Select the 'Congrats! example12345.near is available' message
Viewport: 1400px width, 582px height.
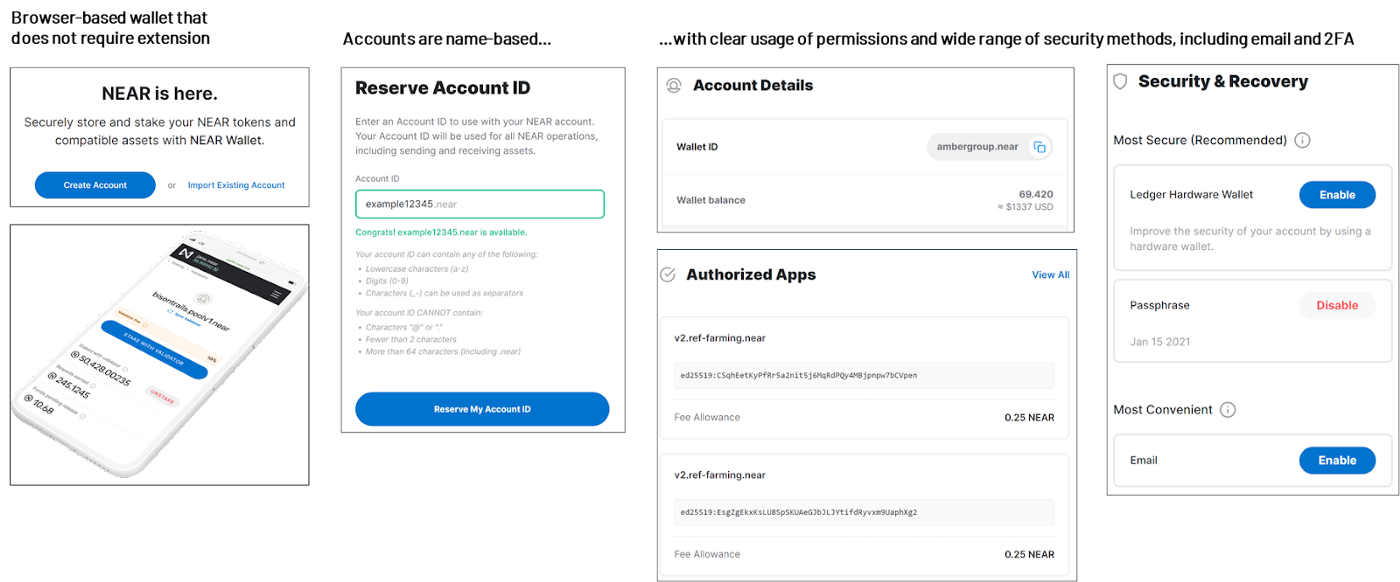click(441, 232)
